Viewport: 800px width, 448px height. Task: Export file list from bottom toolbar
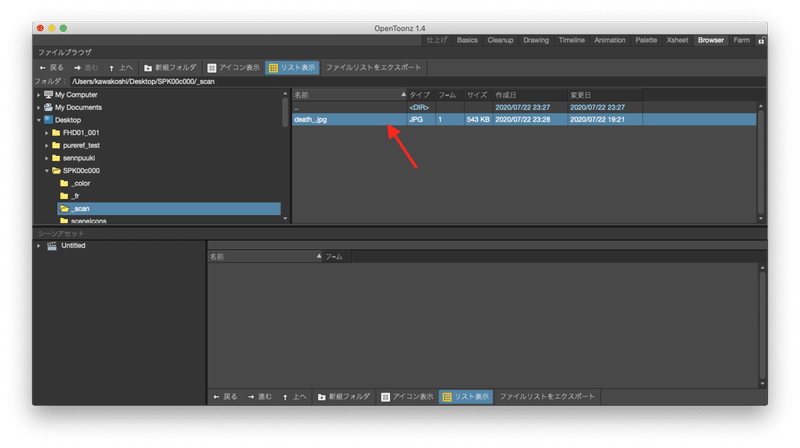(547, 396)
